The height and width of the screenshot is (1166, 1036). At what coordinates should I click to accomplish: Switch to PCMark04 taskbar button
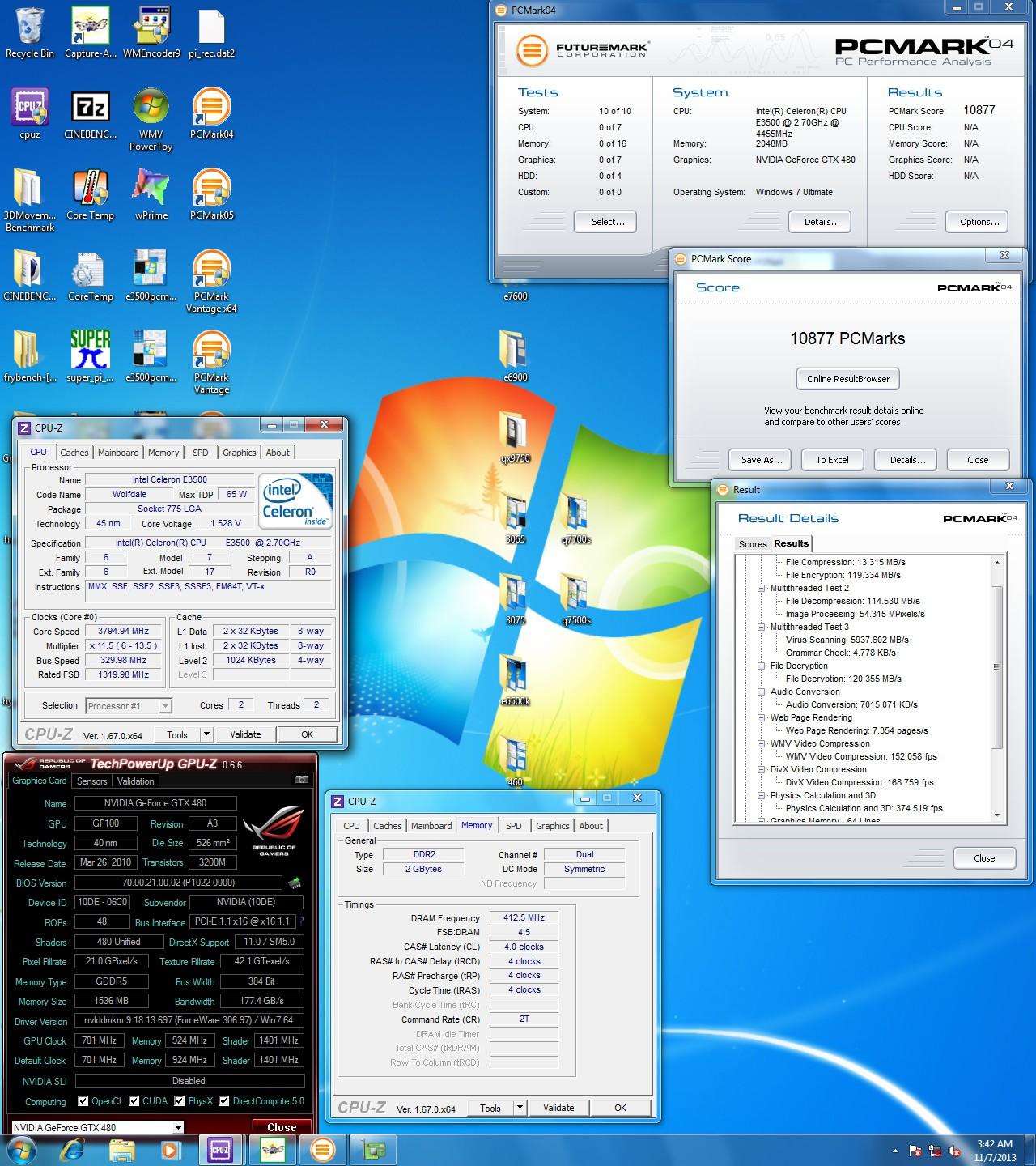point(323,1149)
